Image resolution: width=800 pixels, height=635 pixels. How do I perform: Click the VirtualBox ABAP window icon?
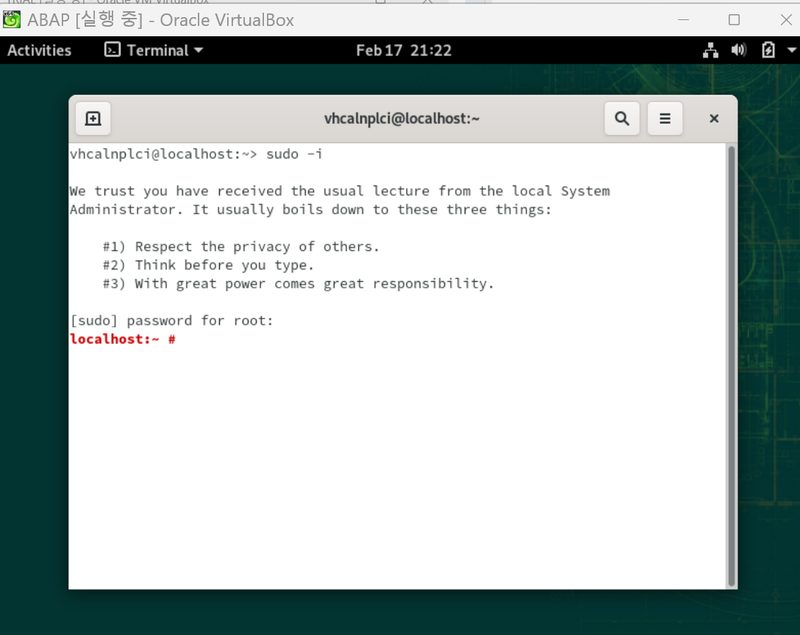point(12,19)
